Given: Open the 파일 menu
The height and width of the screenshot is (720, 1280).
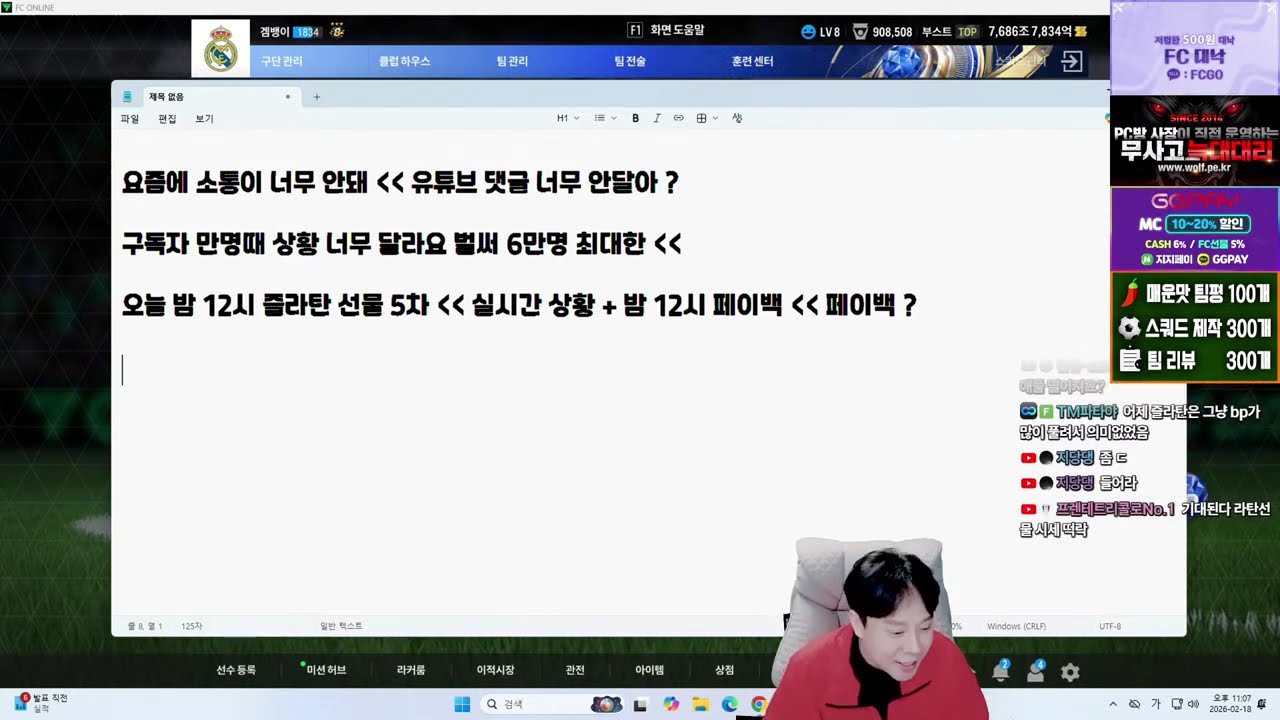Looking at the screenshot, I should [130, 119].
